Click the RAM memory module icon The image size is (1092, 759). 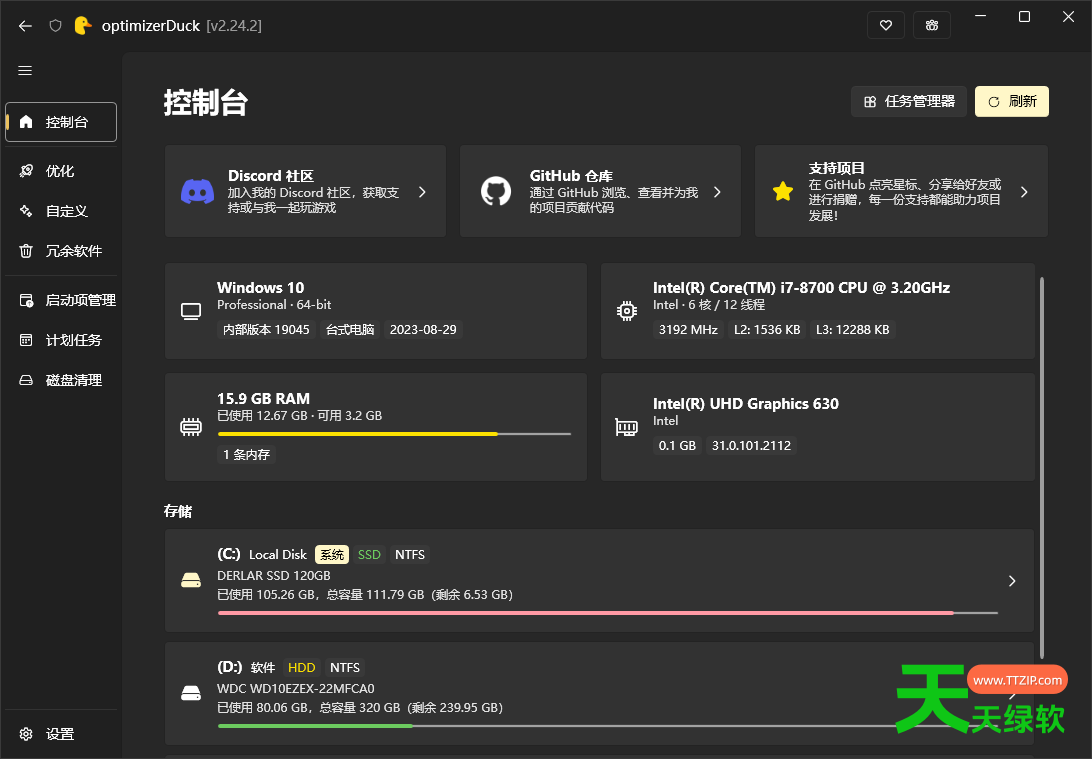tap(191, 427)
